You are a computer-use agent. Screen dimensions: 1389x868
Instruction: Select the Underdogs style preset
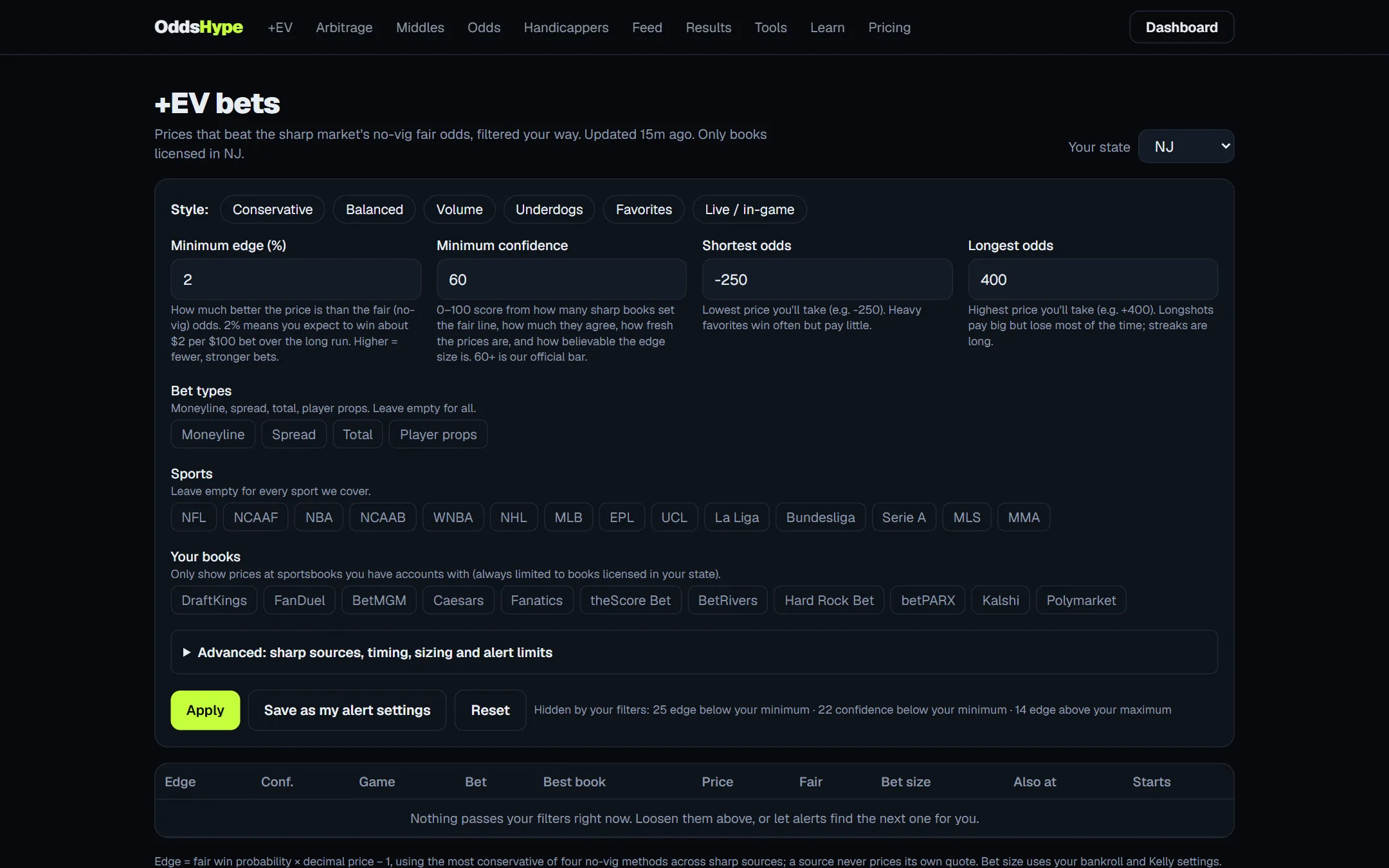(x=549, y=209)
